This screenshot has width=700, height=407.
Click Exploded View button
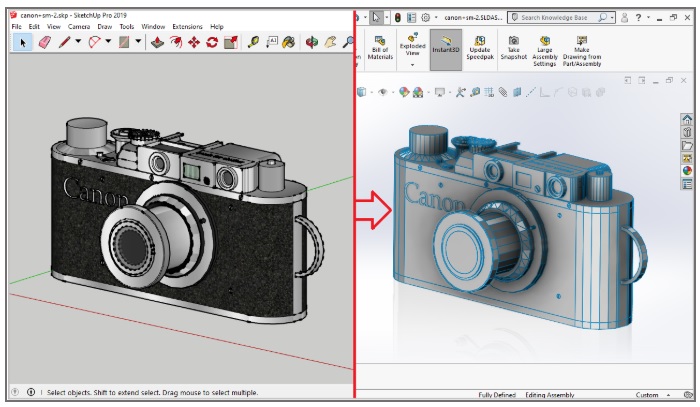click(412, 45)
